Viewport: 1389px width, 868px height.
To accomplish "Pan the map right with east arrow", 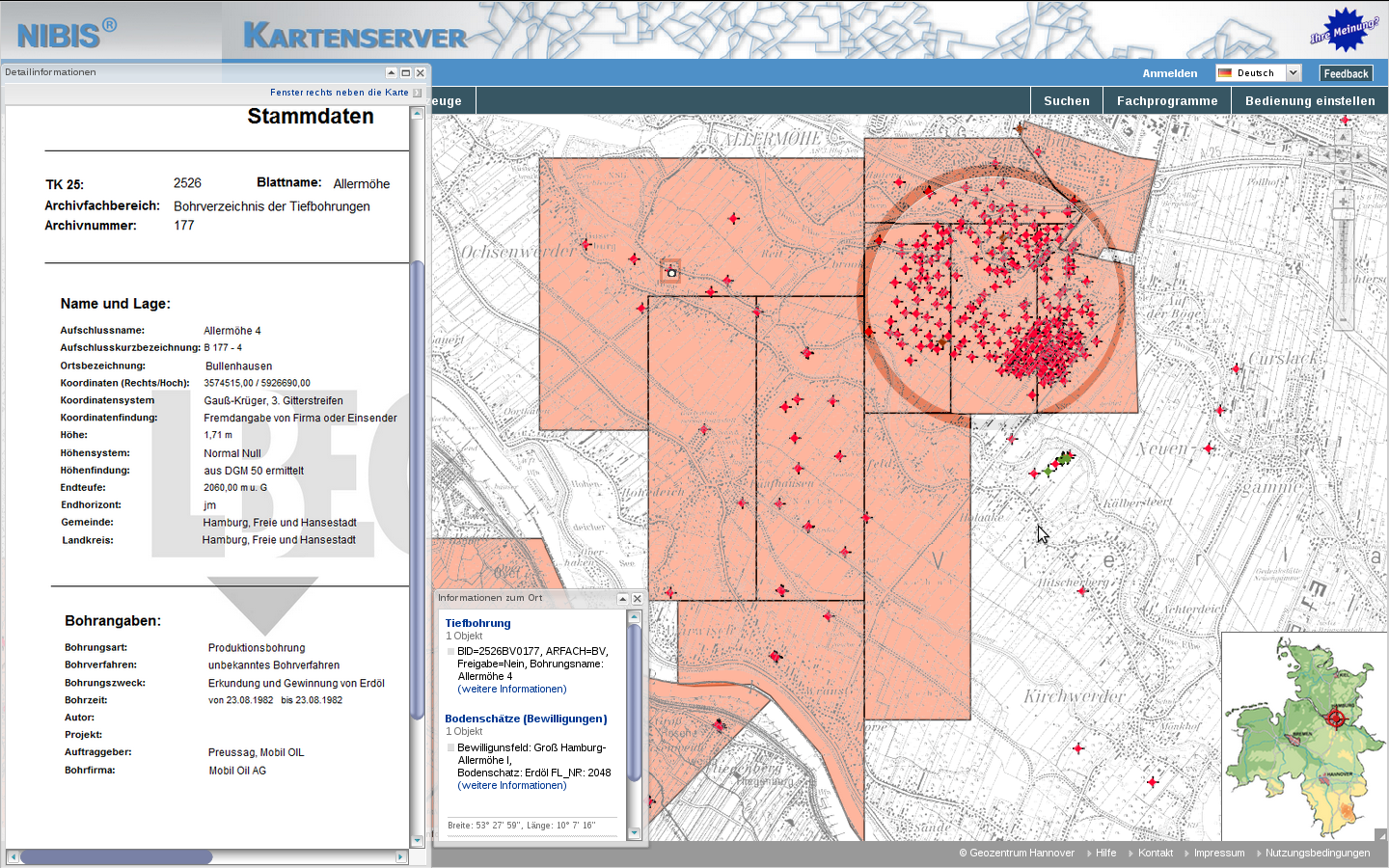I will pos(1360,154).
